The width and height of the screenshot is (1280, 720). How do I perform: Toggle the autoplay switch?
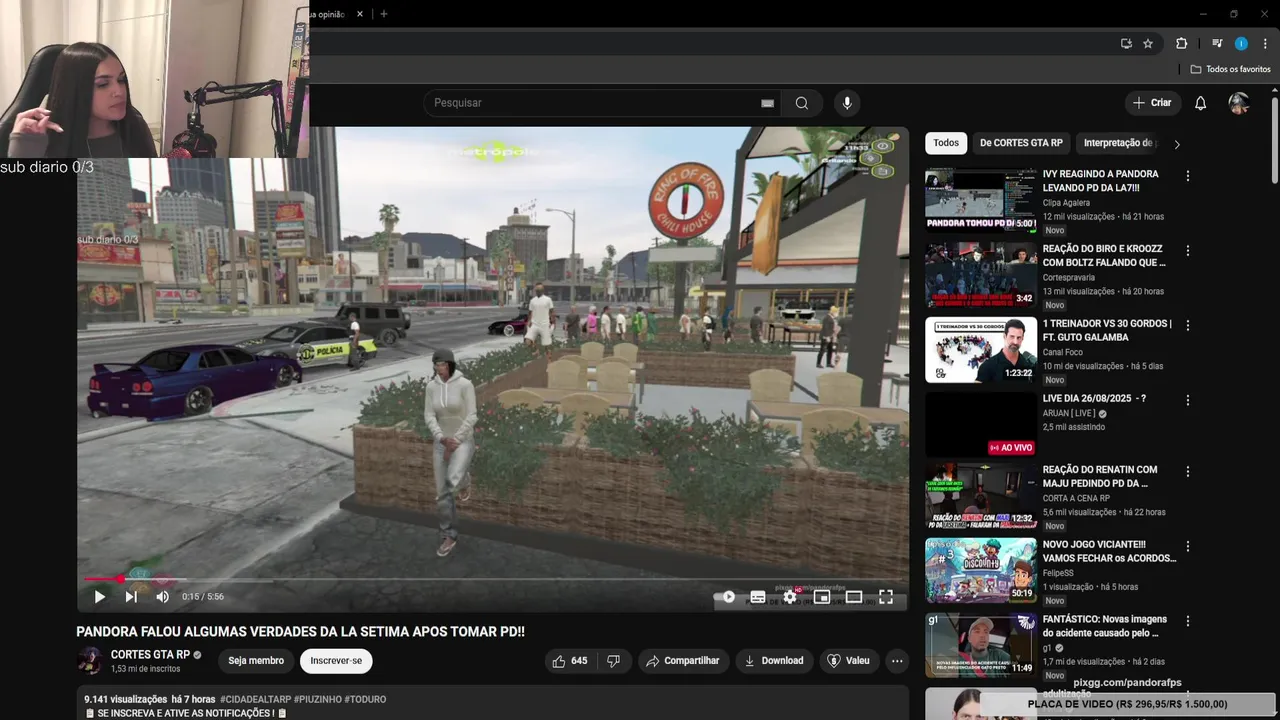(x=727, y=597)
